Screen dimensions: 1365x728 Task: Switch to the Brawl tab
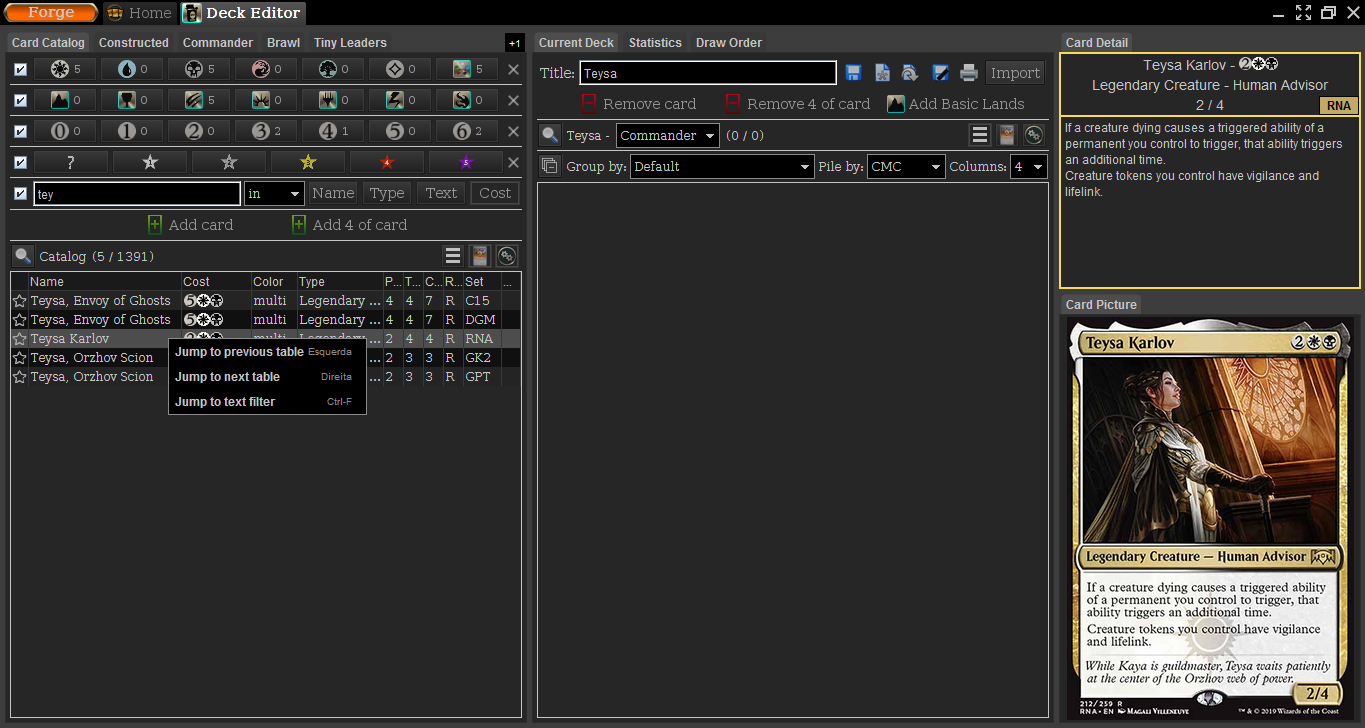(x=283, y=43)
